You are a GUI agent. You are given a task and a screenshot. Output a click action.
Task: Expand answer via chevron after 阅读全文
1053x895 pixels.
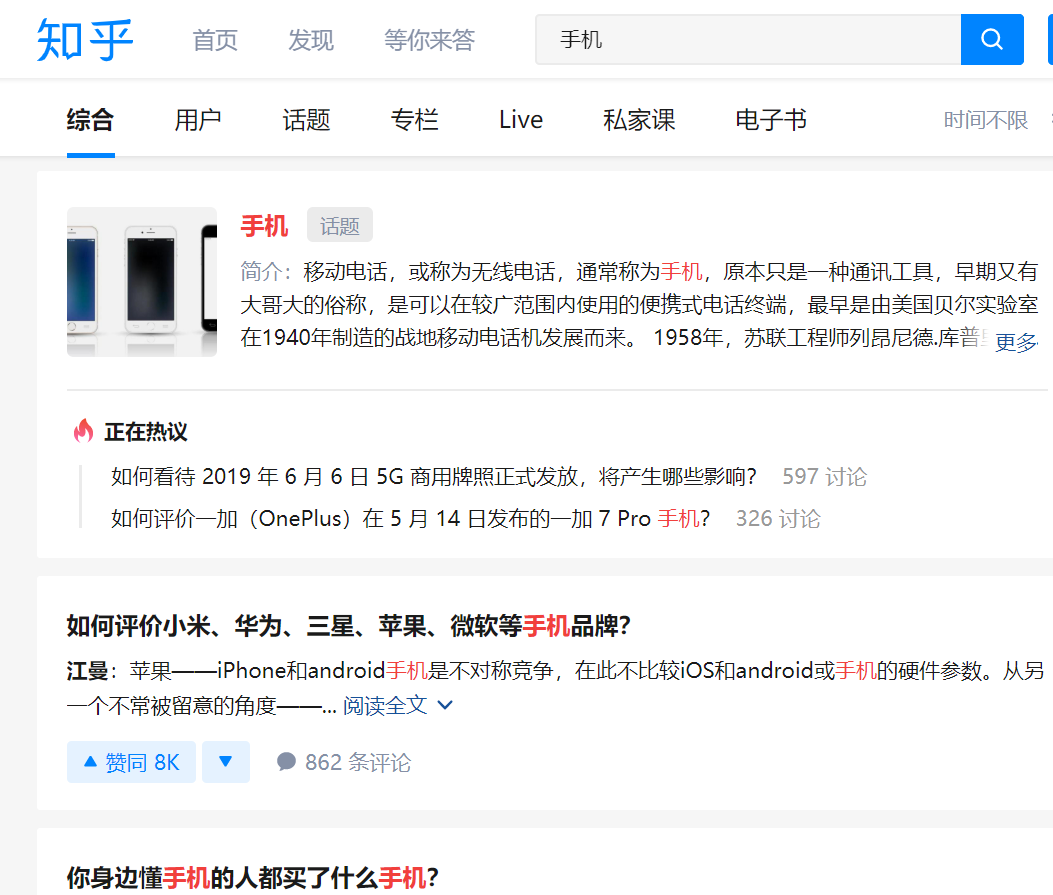[x=445, y=705]
